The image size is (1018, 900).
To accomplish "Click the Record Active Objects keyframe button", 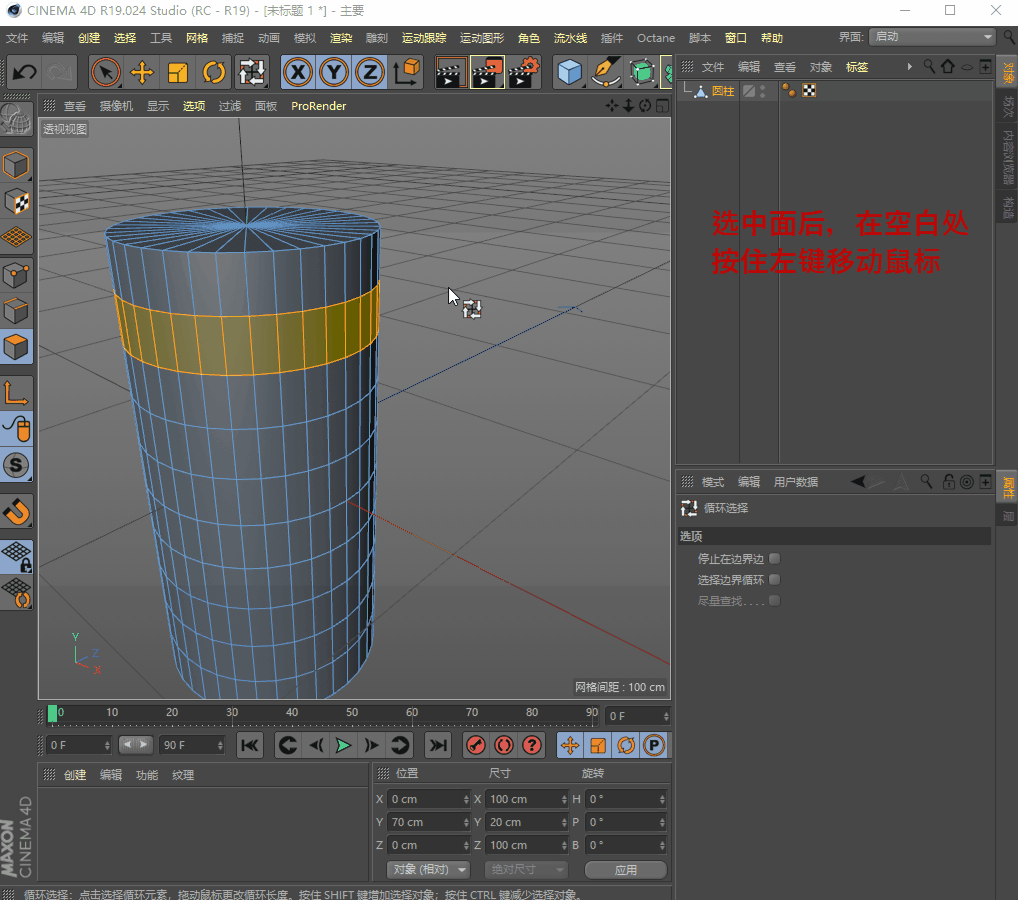I will pos(476,745).
